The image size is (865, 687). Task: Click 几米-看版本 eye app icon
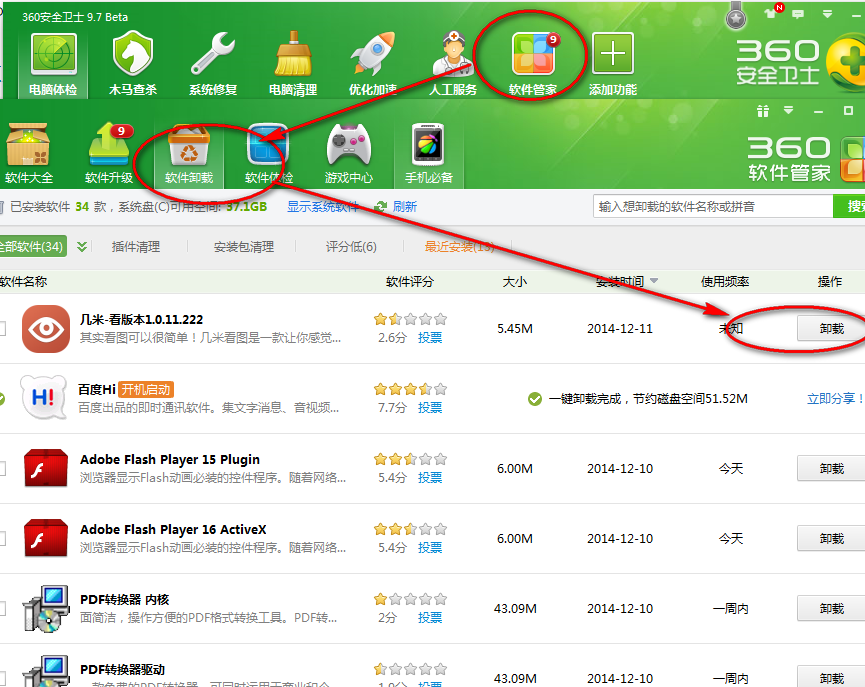tap(46, 328)
